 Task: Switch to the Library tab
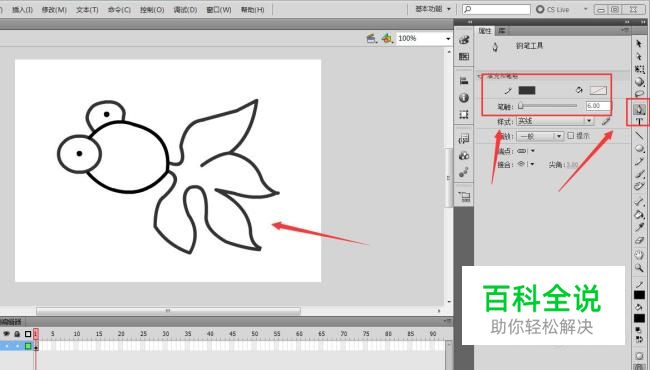coord(502,31)
